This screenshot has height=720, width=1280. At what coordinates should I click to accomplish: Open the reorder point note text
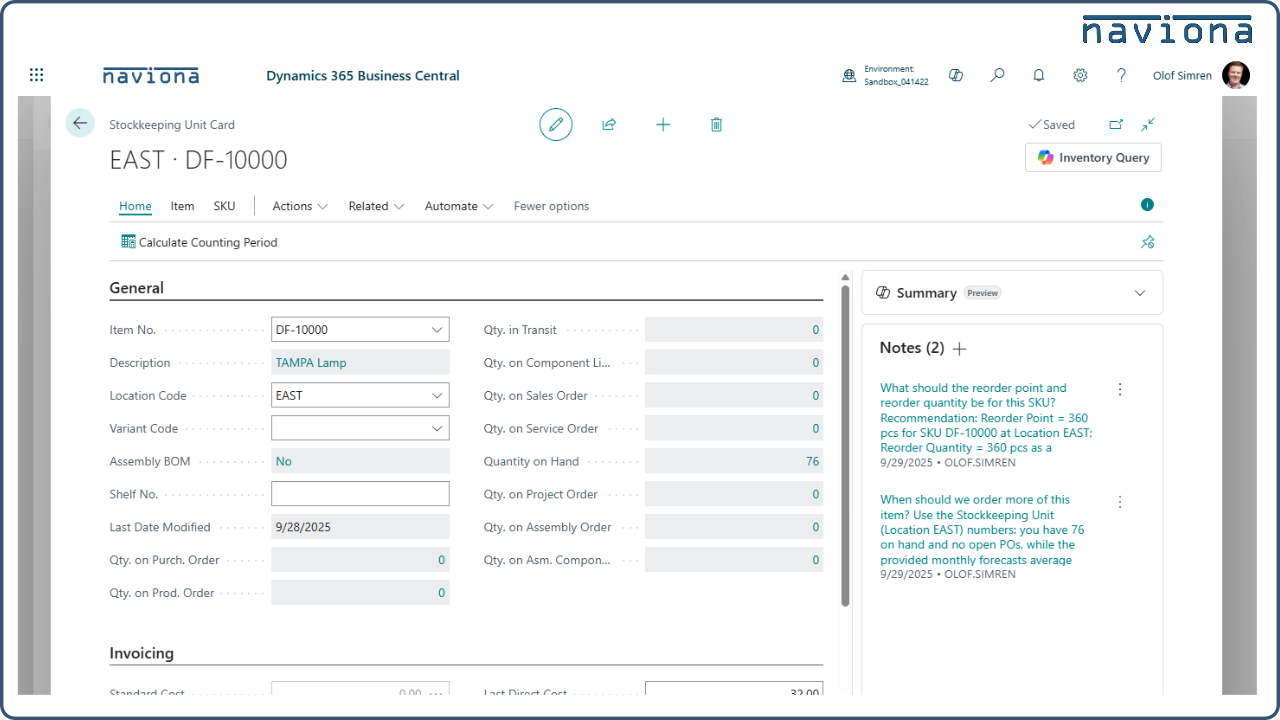[986, 418]
